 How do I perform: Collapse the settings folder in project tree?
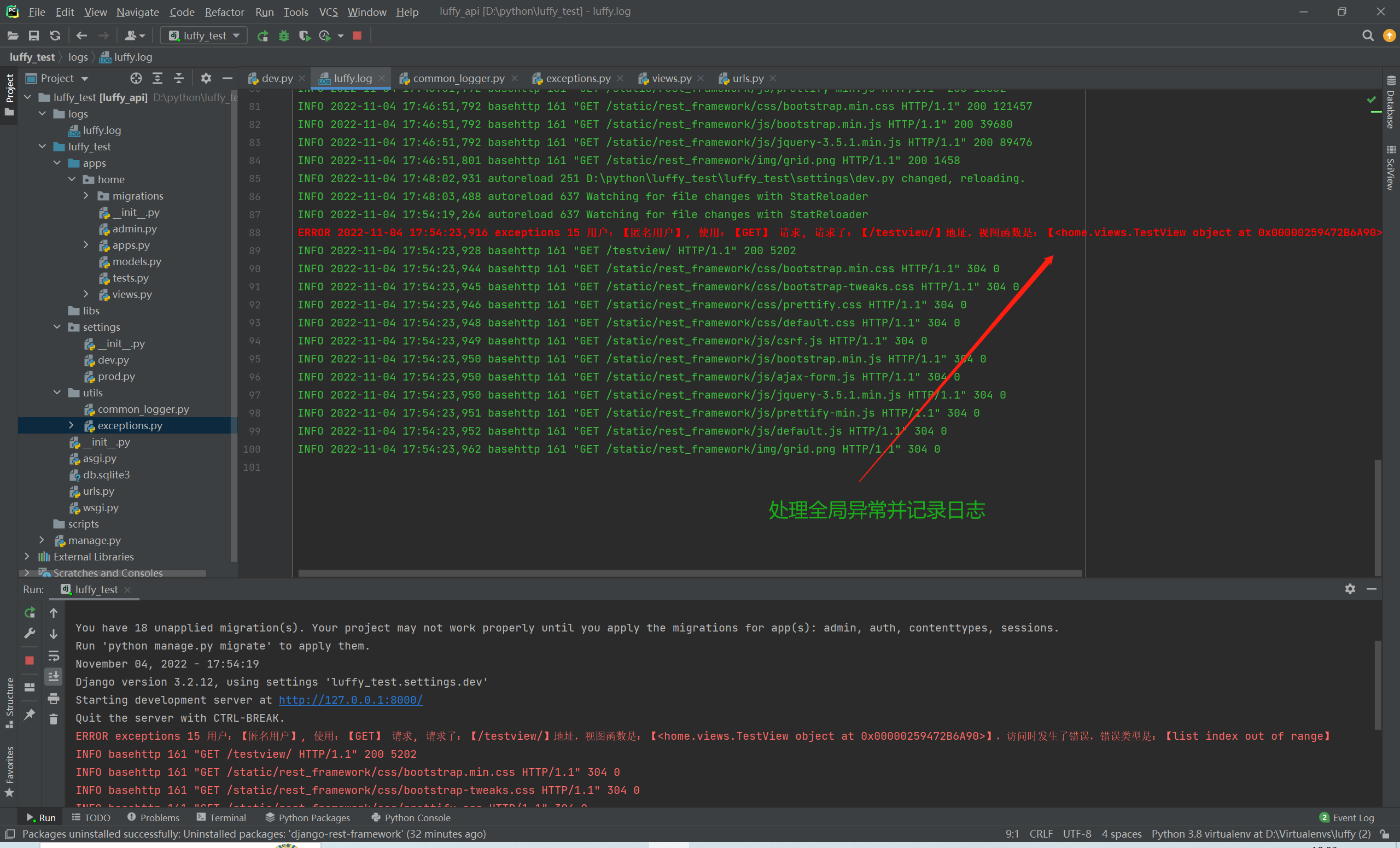pos(57,327)
